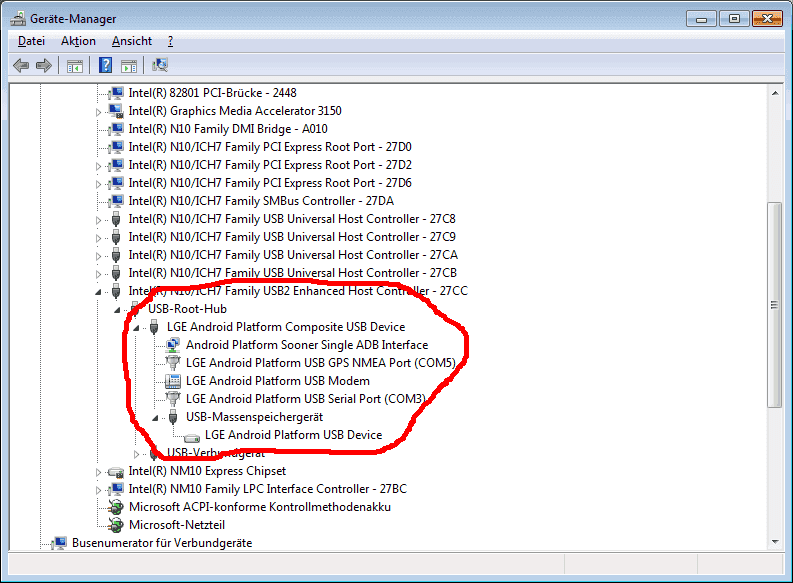Select Android Platform Sooner Single ADB Interface
793x583 pixels.
[307, 345]
